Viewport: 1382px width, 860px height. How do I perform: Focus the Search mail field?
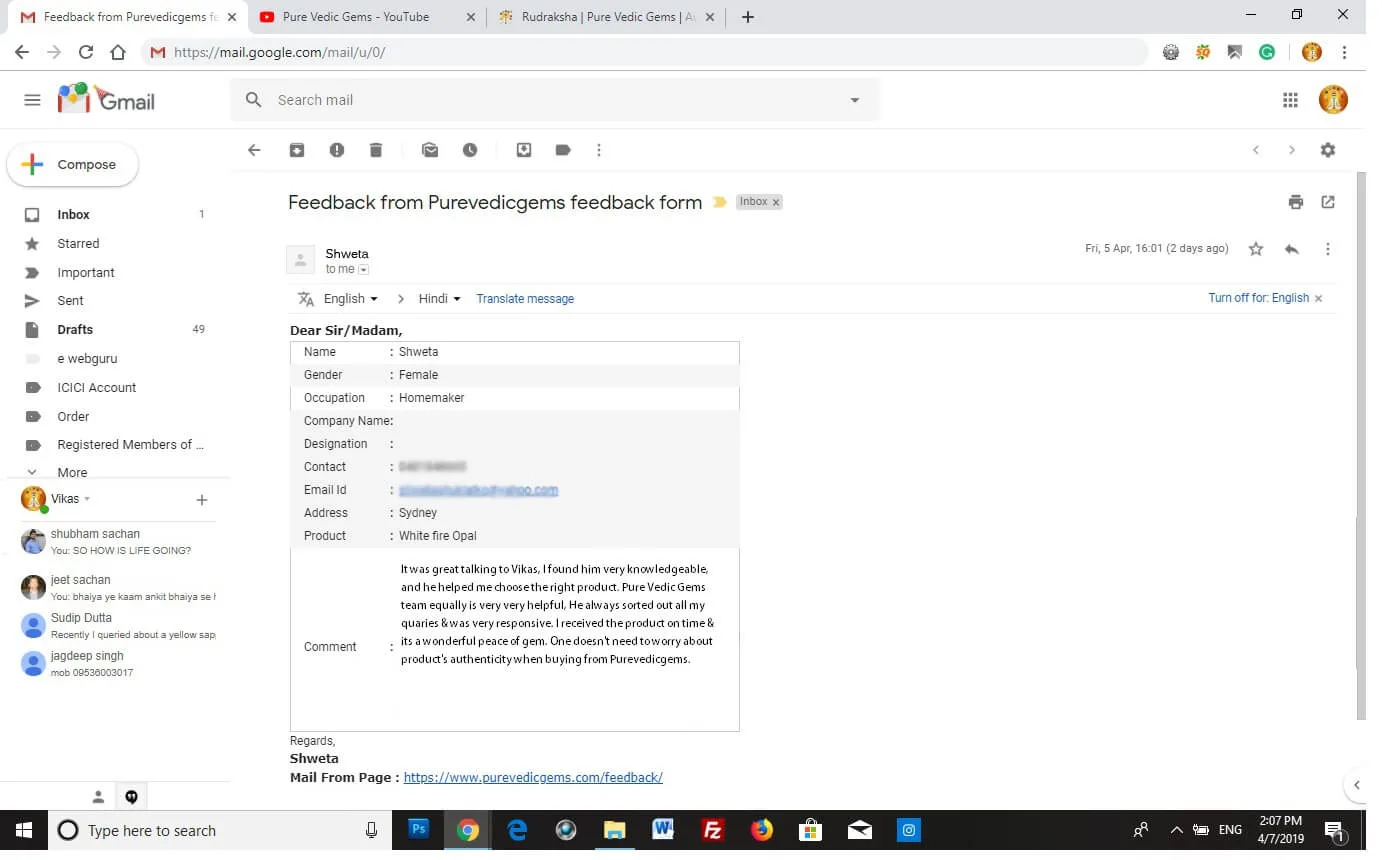tap(555, 100)
